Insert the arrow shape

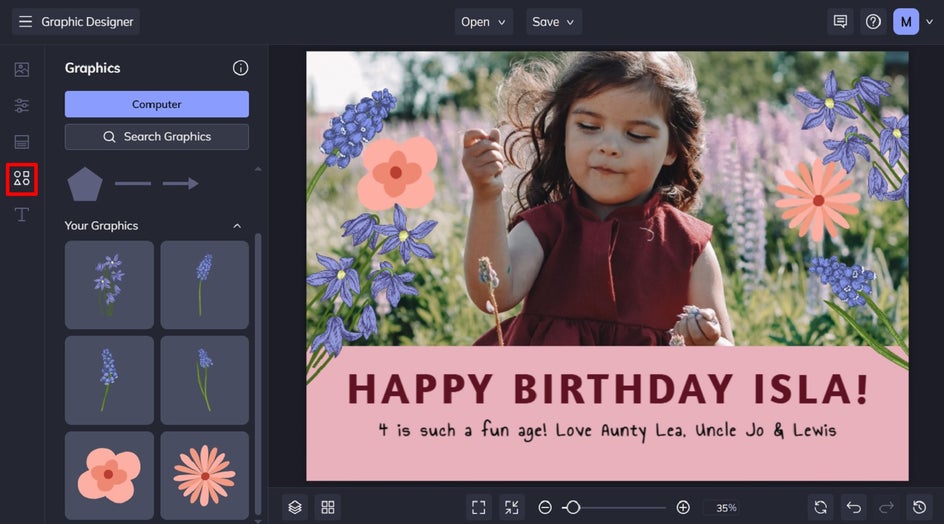coord(181,183)
